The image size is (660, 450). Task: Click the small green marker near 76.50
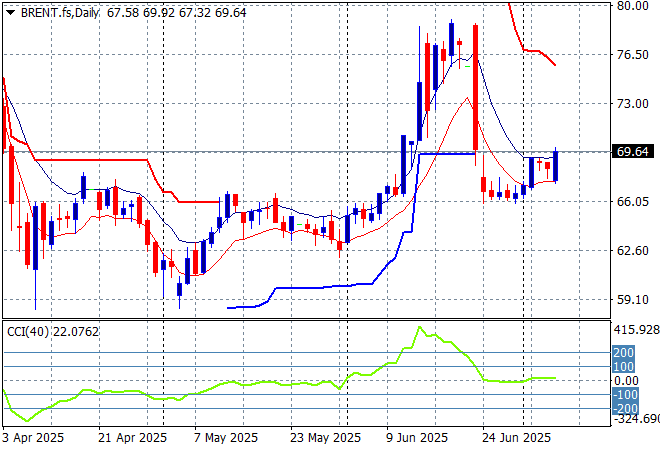pyautogui.click(x=468, y=67)
